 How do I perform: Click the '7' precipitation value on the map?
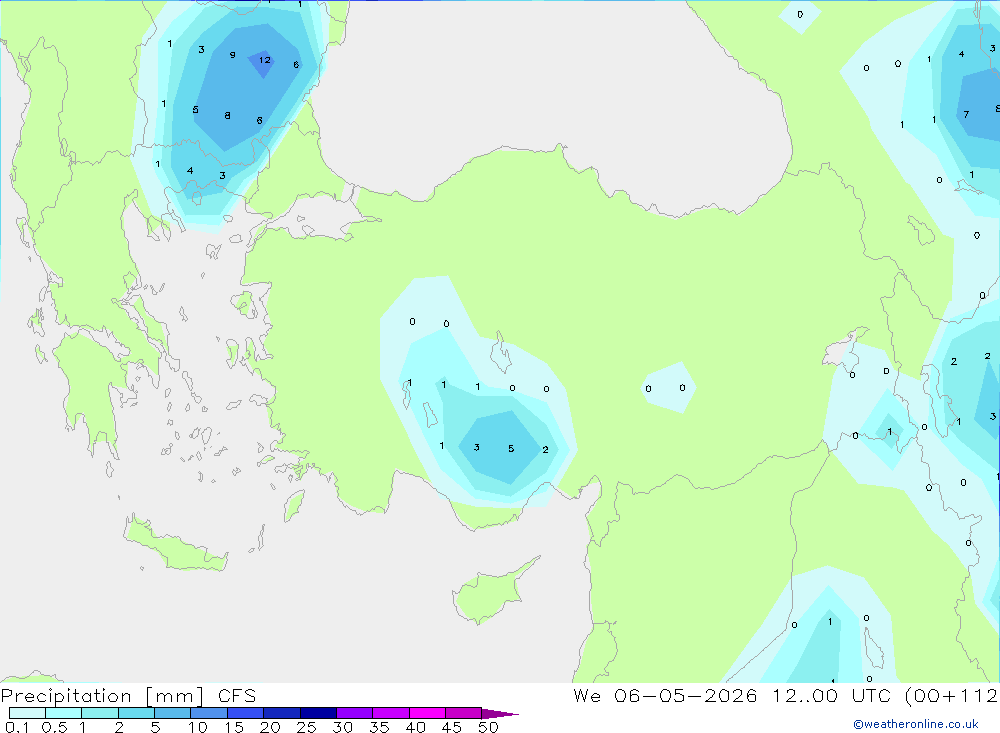pyautogui.click(x=966, y=115)
